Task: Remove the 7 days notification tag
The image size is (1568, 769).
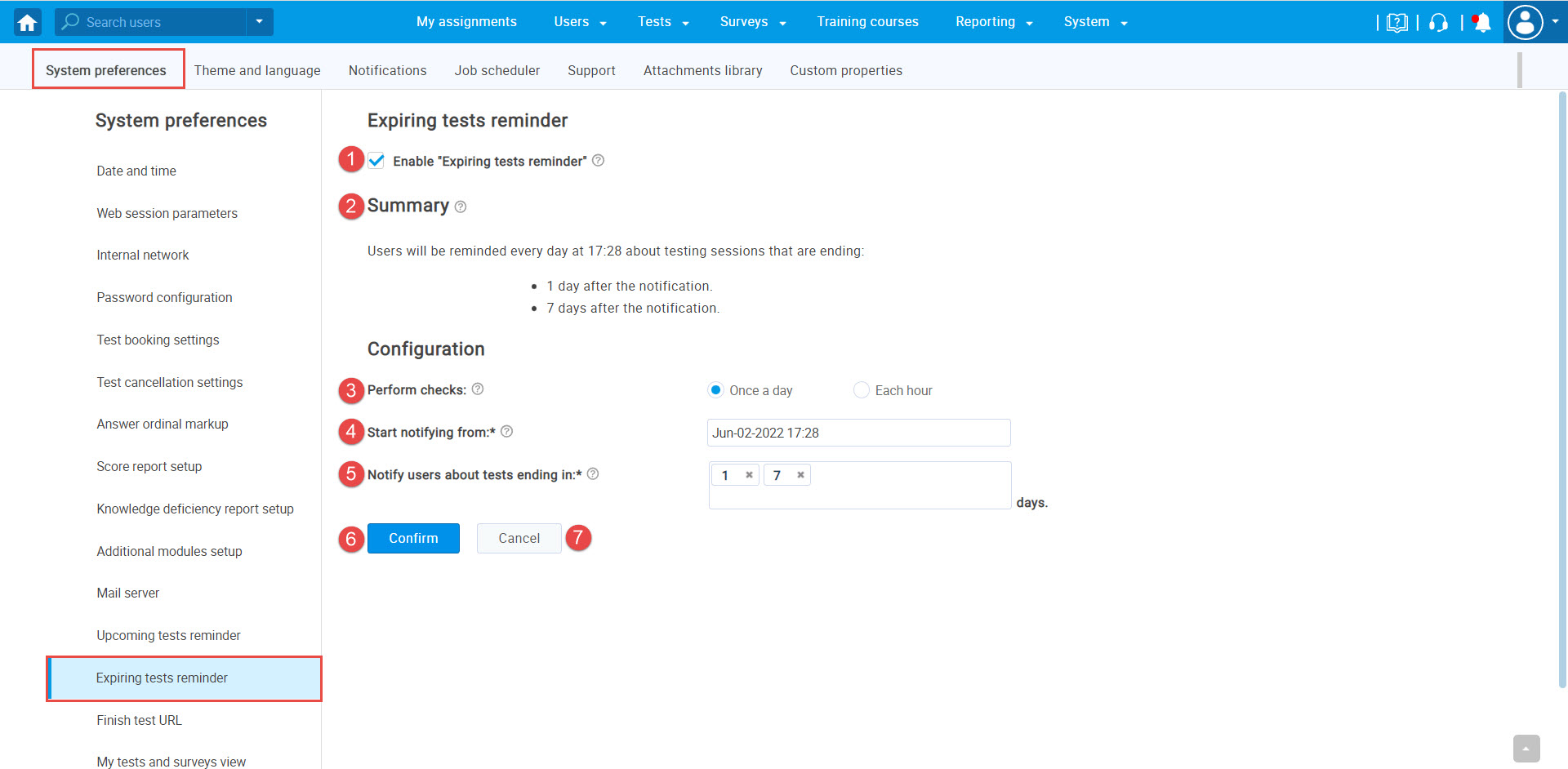Action: click(800, 474)
